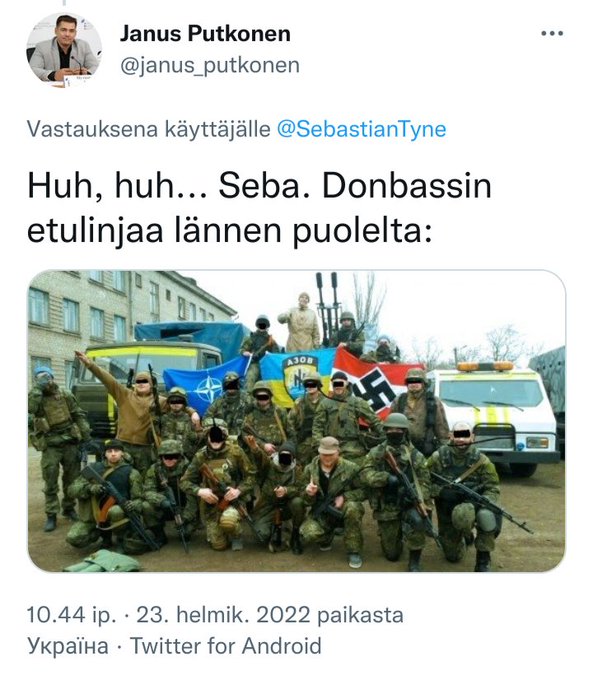Open the attached group photo full size

[x=297, y=421]
